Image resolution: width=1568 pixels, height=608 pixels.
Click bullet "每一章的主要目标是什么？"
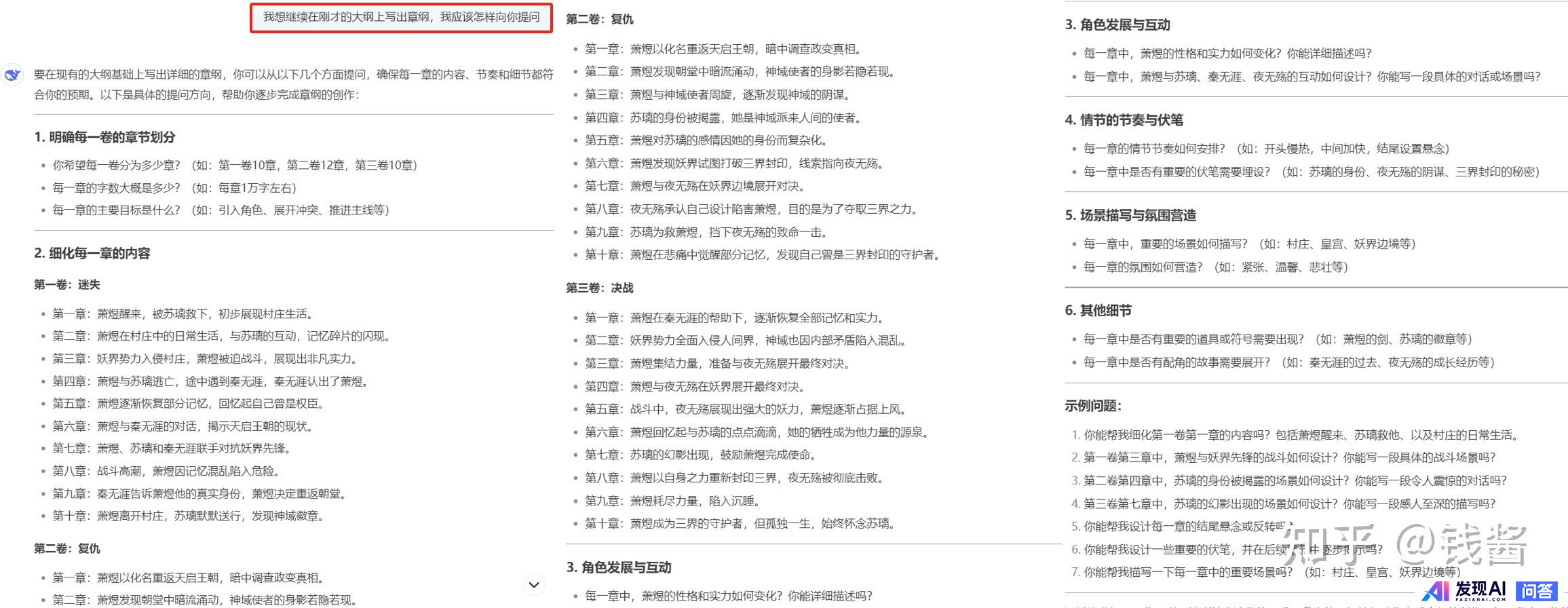pyautogui.click(x=221, y=210)
